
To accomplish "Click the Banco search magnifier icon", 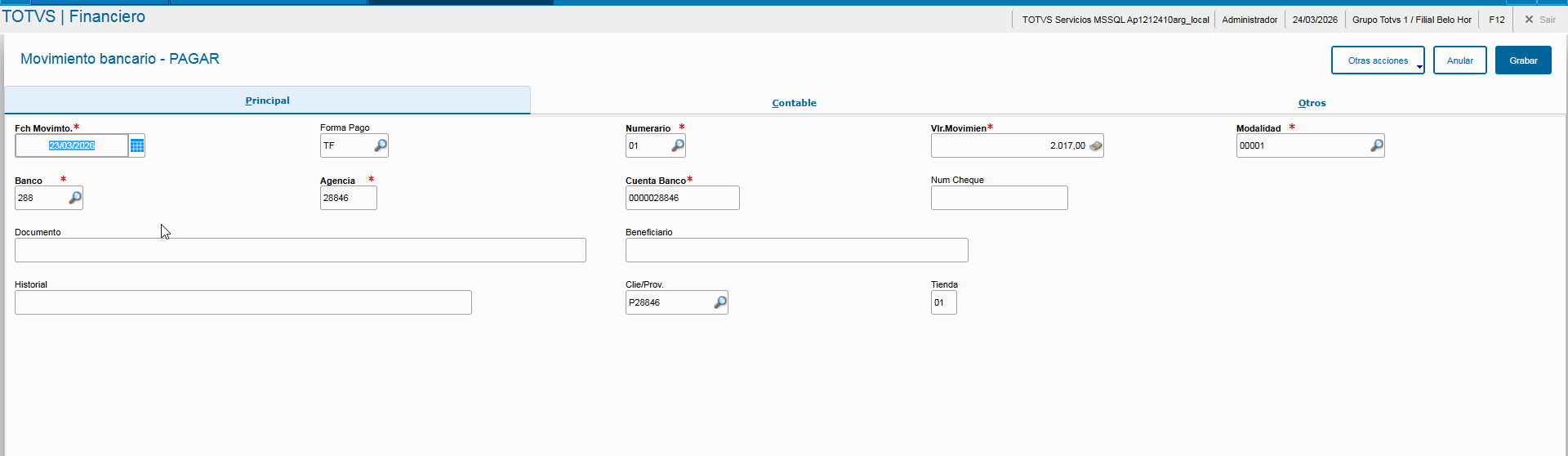I will 75,198.
